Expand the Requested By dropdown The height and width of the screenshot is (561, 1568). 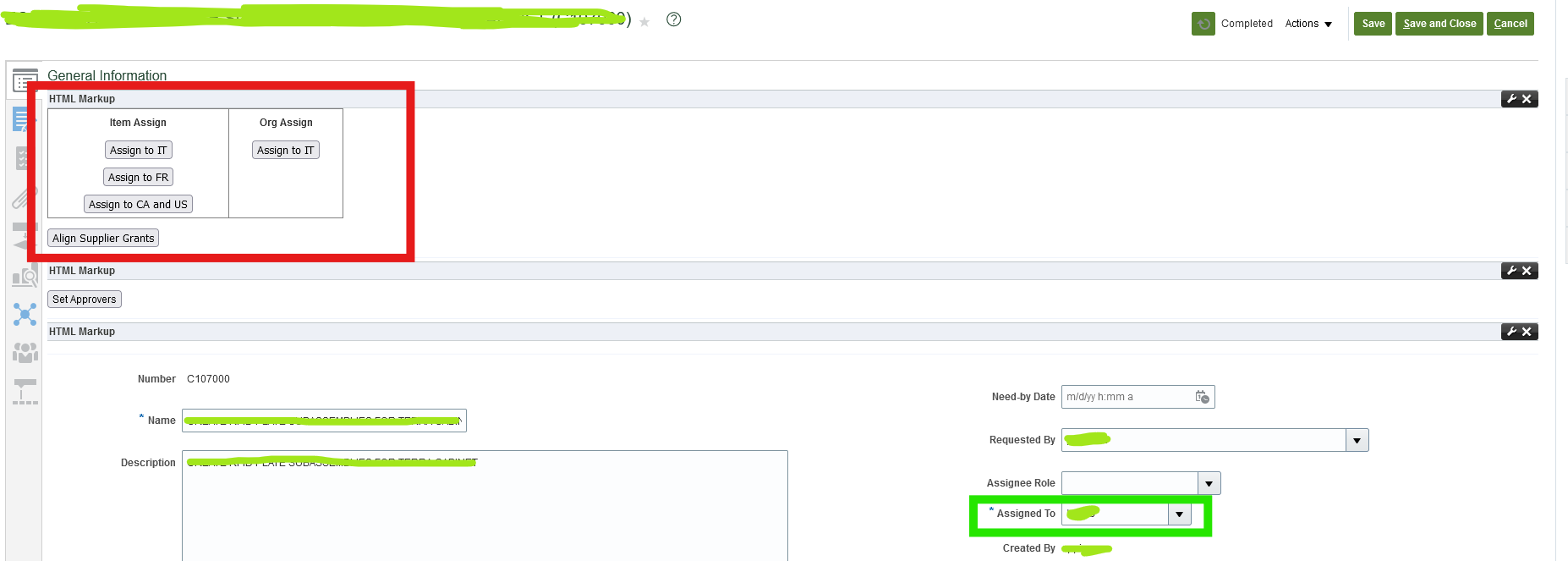pos(1357,440)
